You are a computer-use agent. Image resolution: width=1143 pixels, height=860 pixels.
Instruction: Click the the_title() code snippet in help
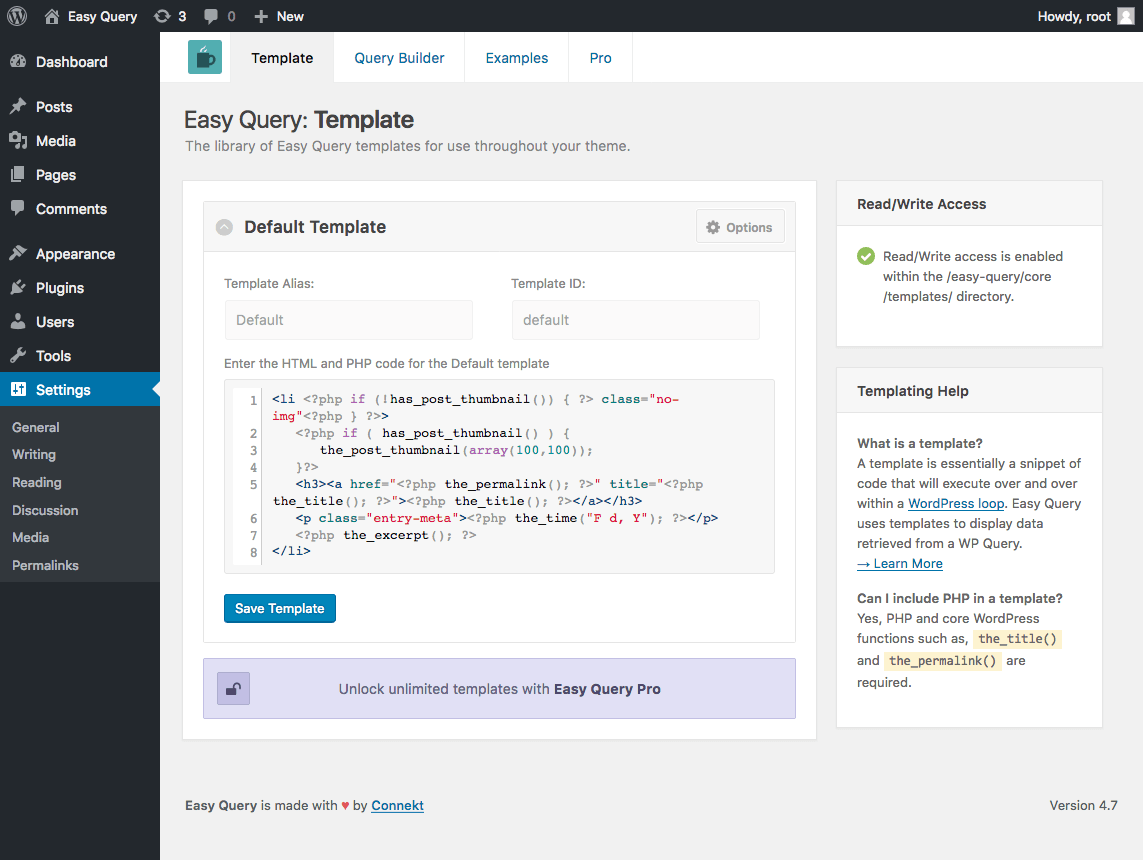1017,639
